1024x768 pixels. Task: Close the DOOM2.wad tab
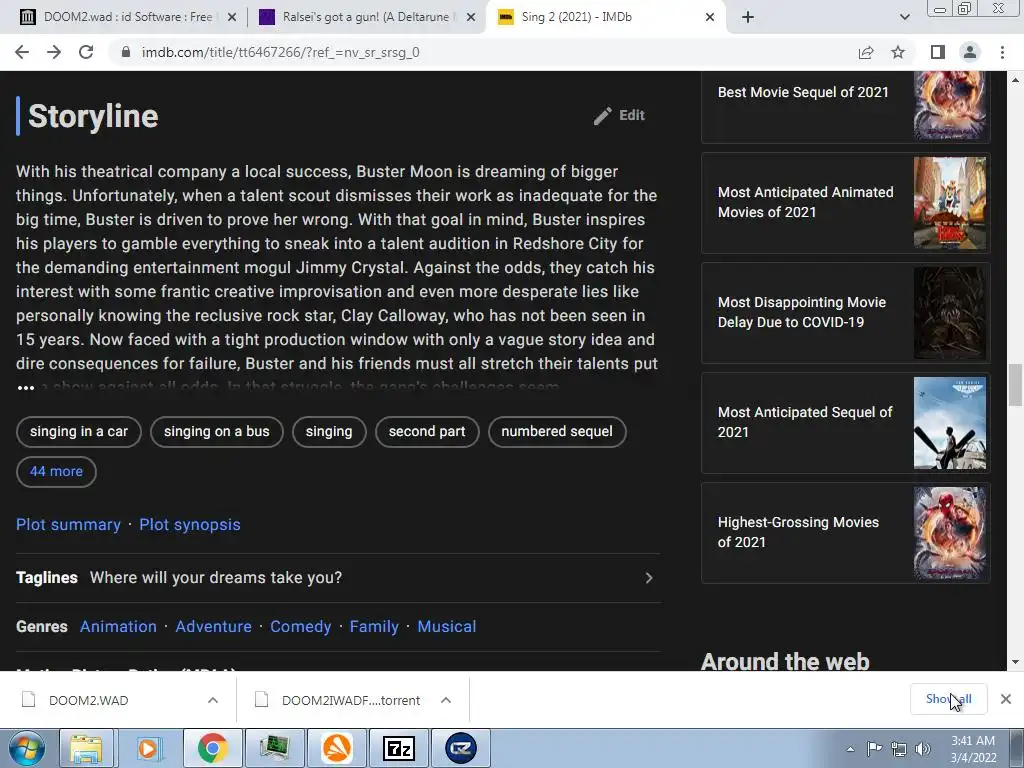pyautogui.click(x=231, y=18)
